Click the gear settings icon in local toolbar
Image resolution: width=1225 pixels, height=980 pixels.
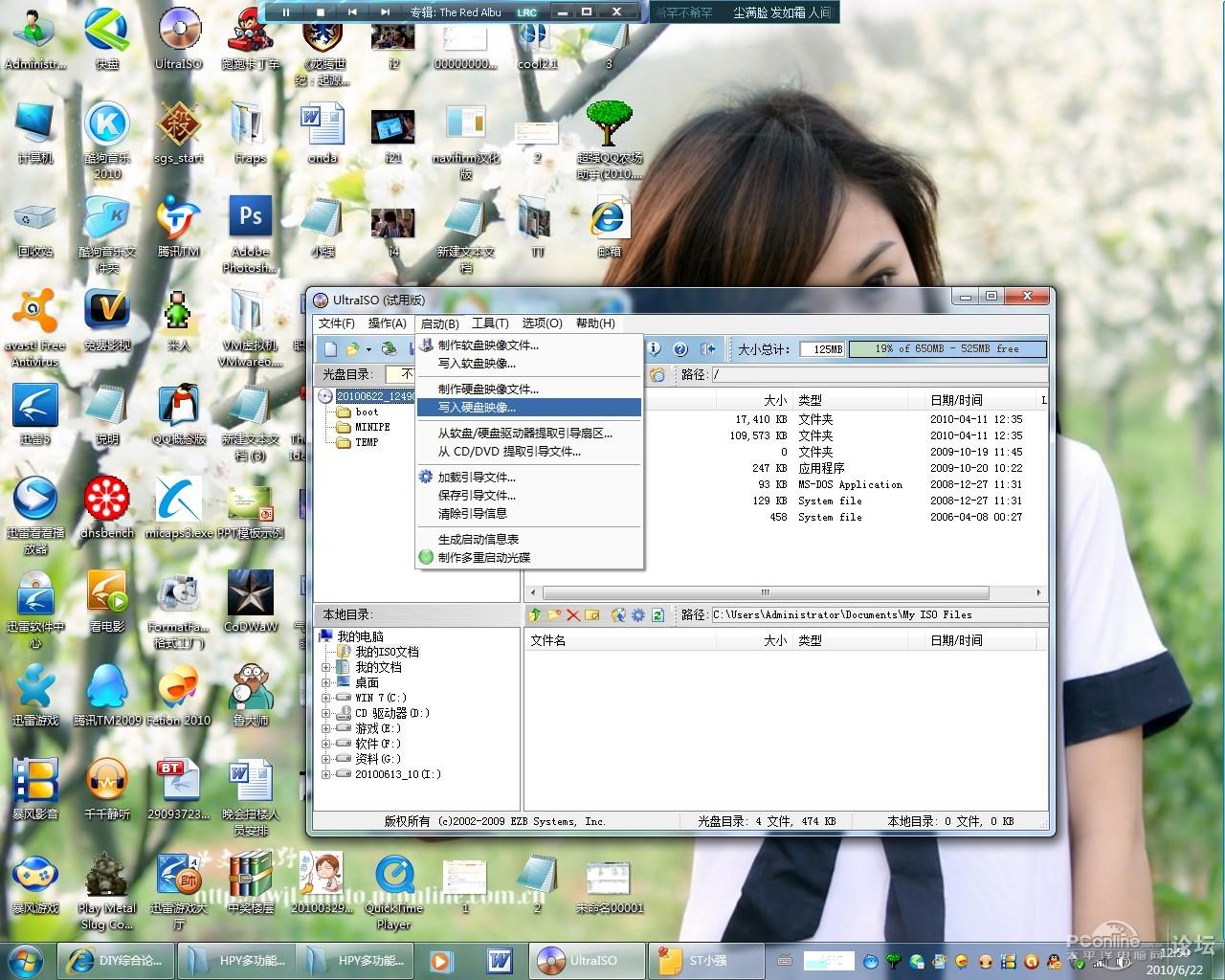coord(638,614)
